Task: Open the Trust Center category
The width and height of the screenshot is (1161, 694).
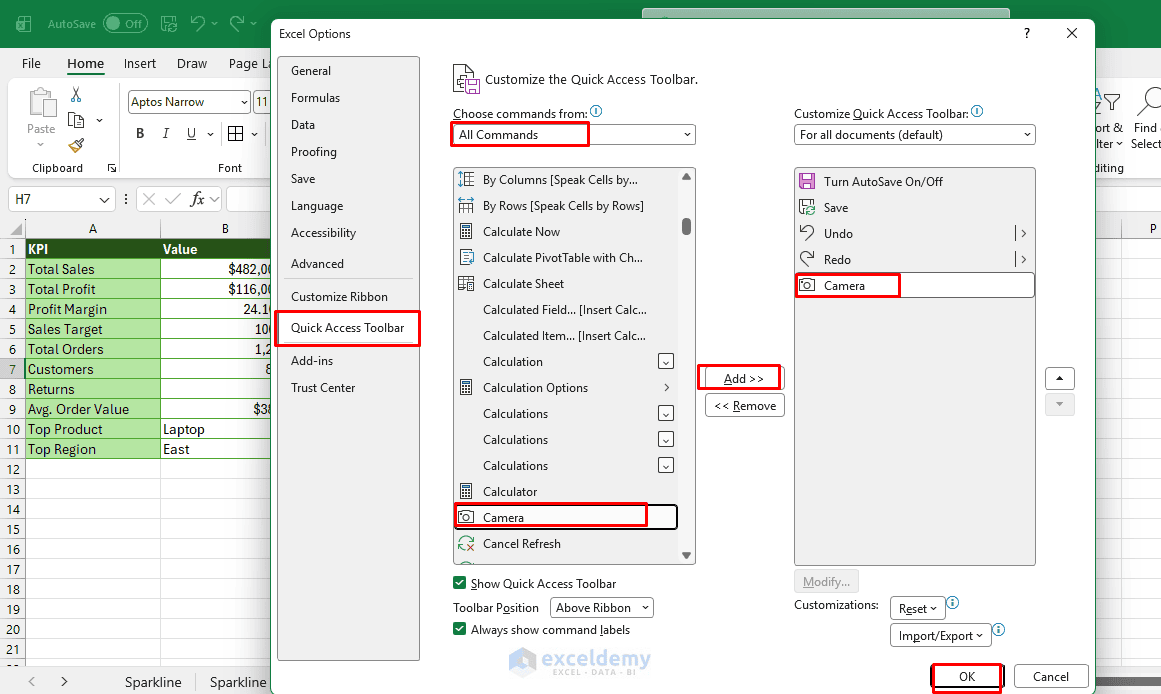Action: coord(348,388)
